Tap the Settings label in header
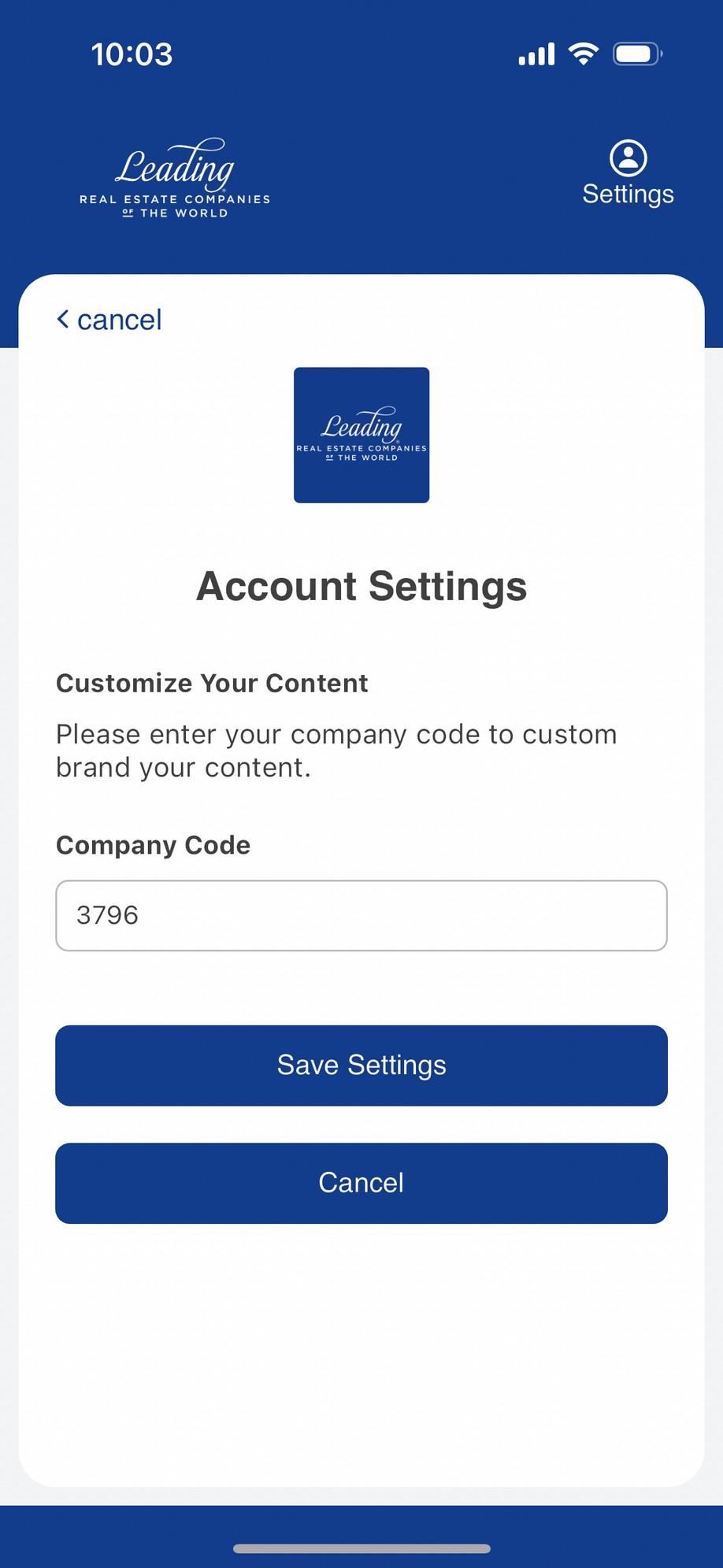 628,195
